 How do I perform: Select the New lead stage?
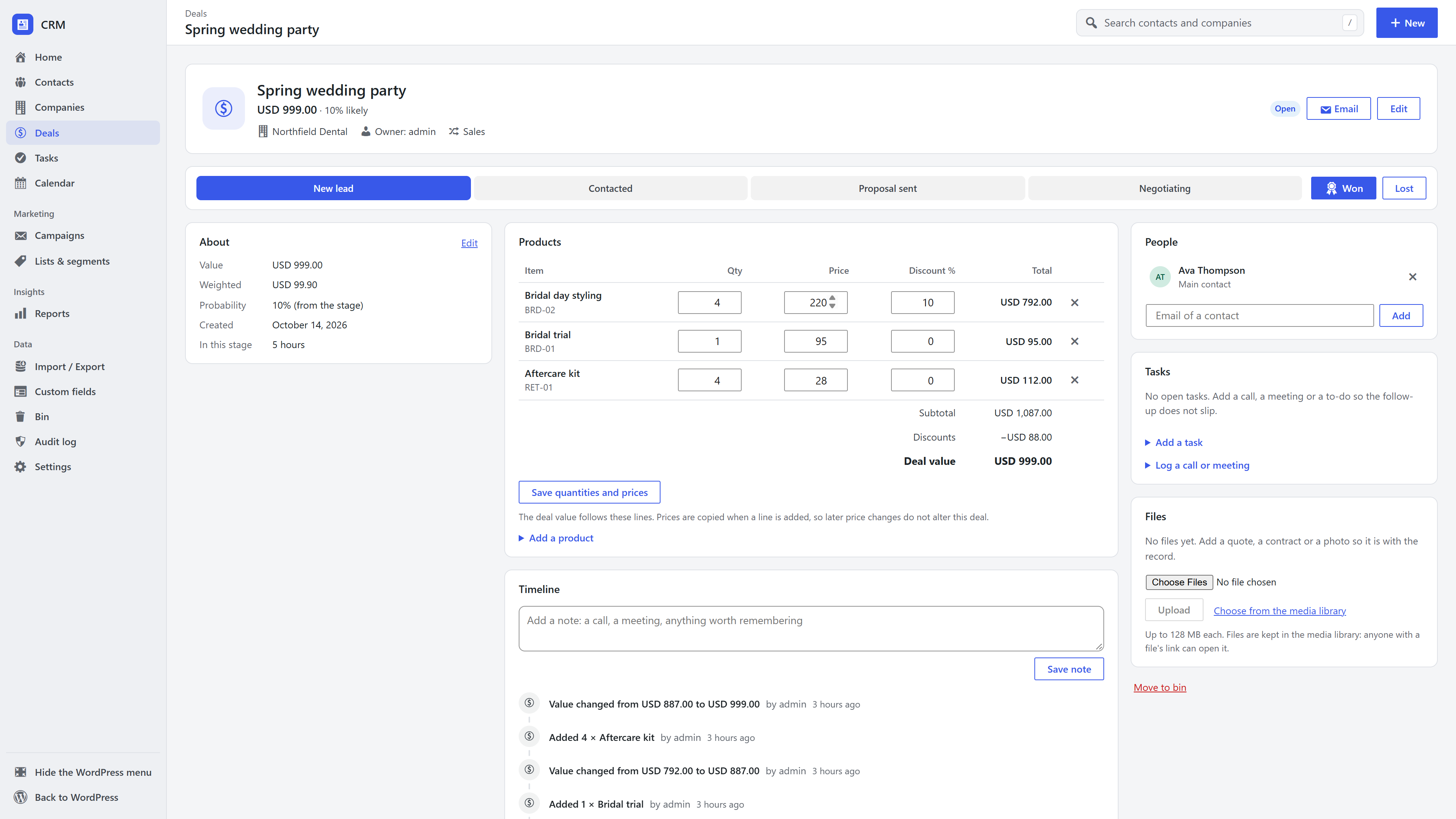[x=334, y=188]
